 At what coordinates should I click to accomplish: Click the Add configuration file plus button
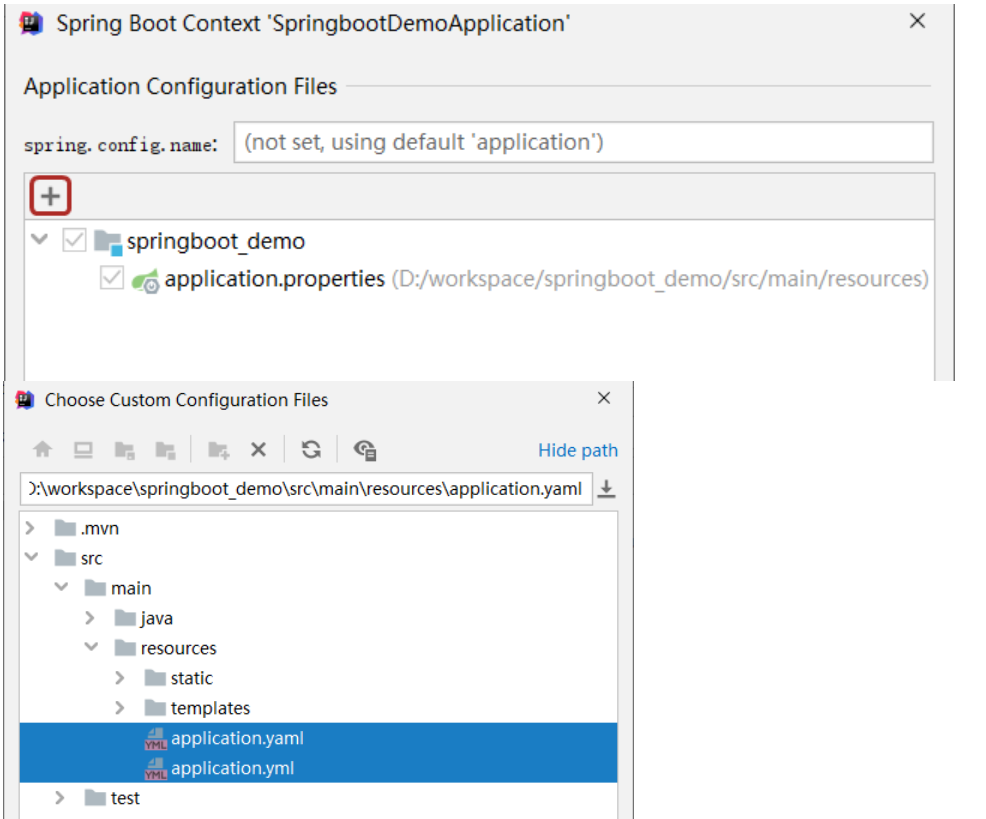pyautogui.click(x=49, y=195)
